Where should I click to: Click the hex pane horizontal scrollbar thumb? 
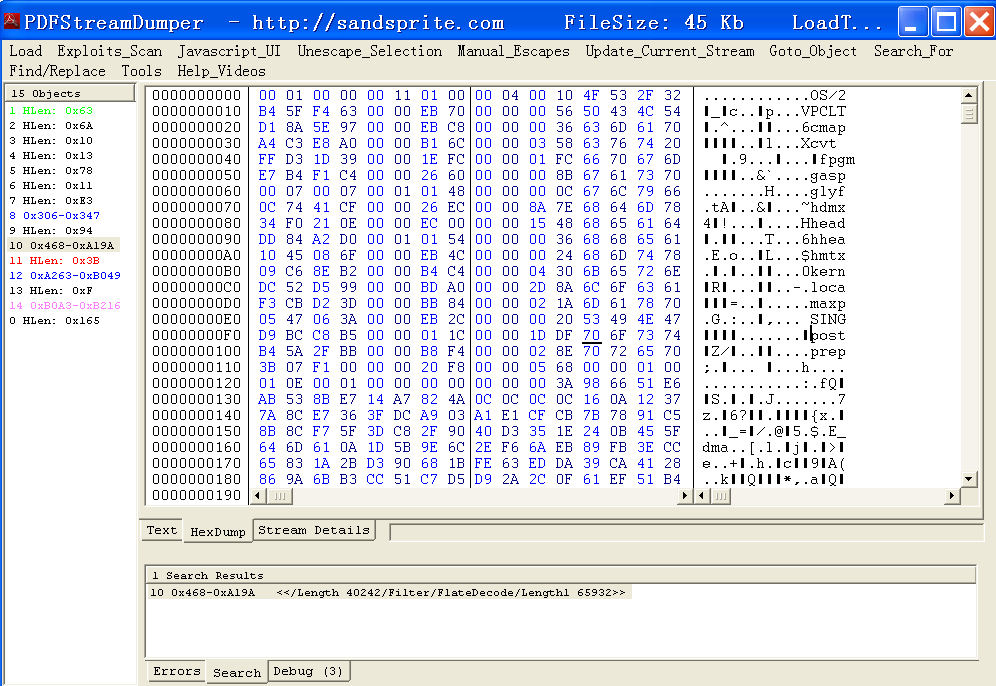tap(279, 495)
